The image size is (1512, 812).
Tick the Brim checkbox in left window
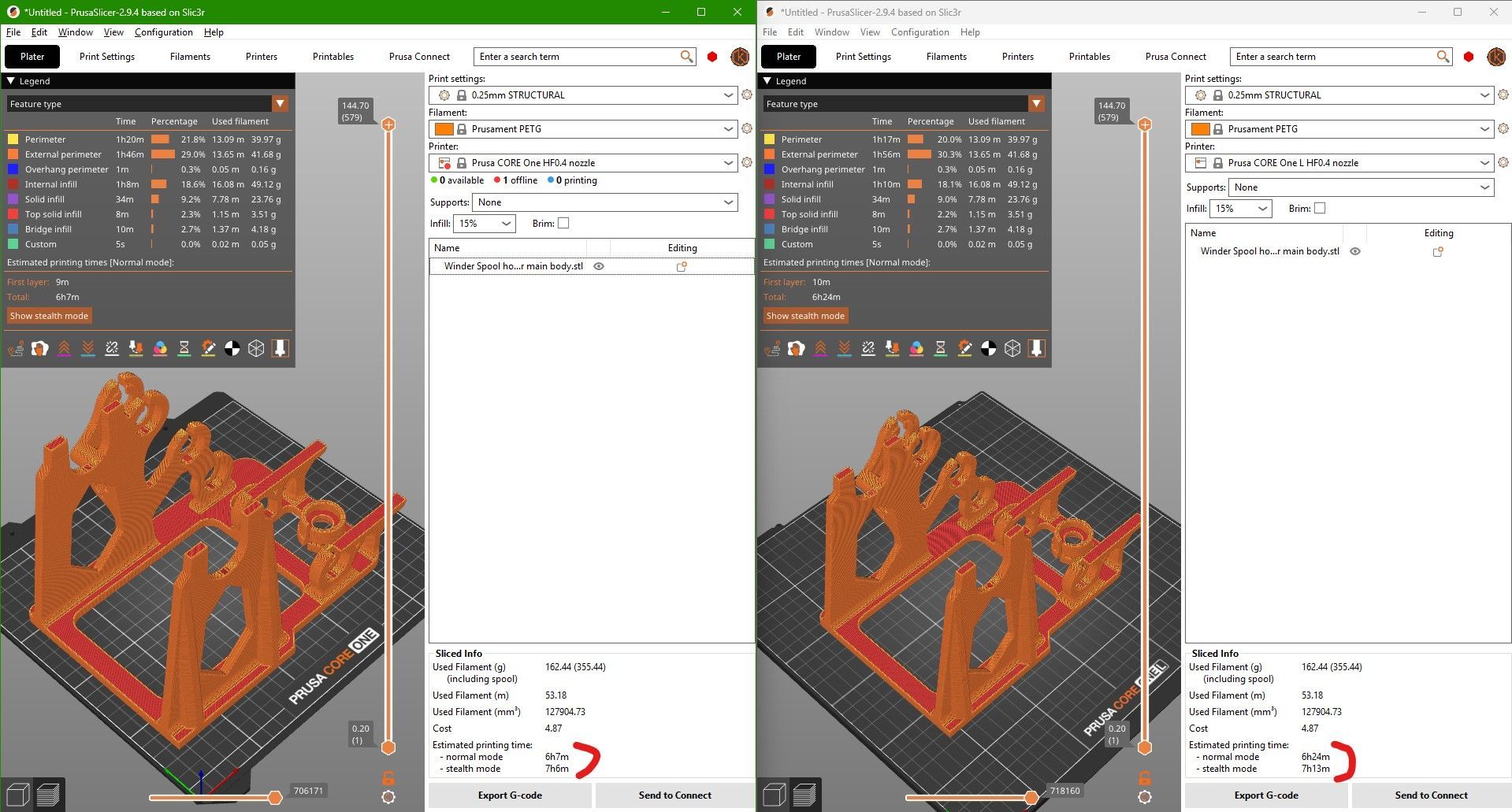point(563,224)
